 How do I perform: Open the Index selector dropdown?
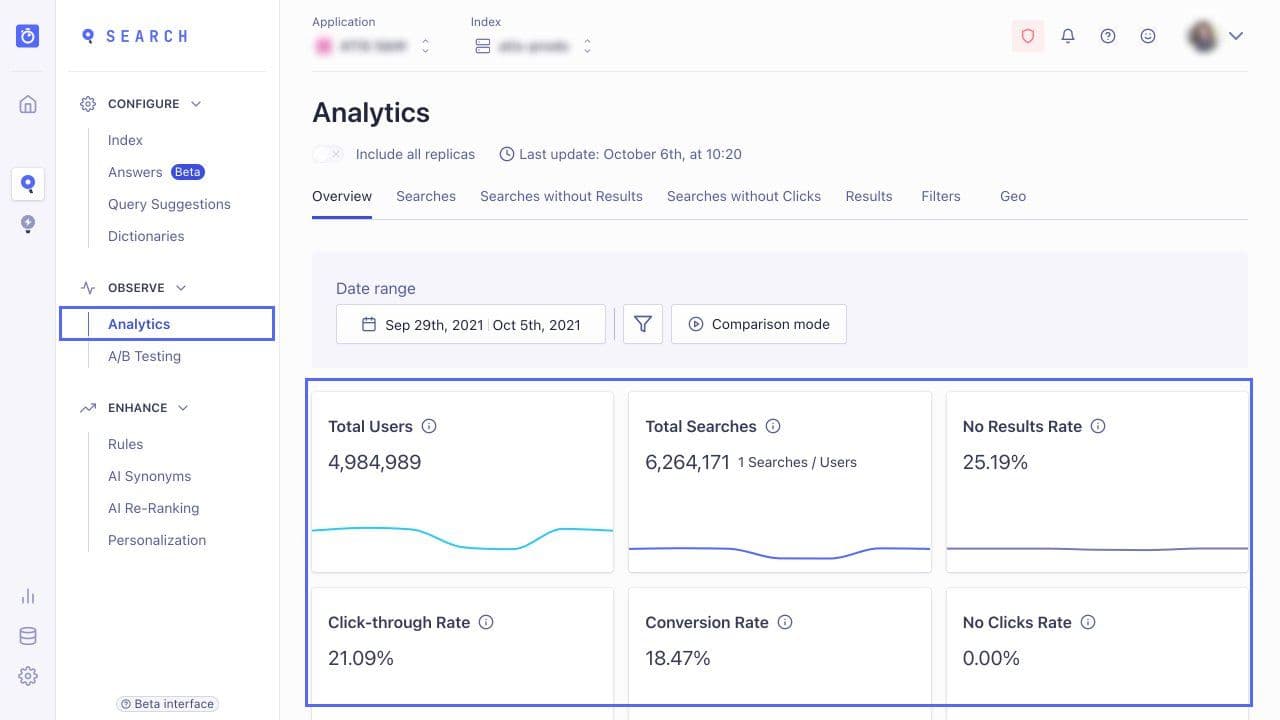point(532,46)
